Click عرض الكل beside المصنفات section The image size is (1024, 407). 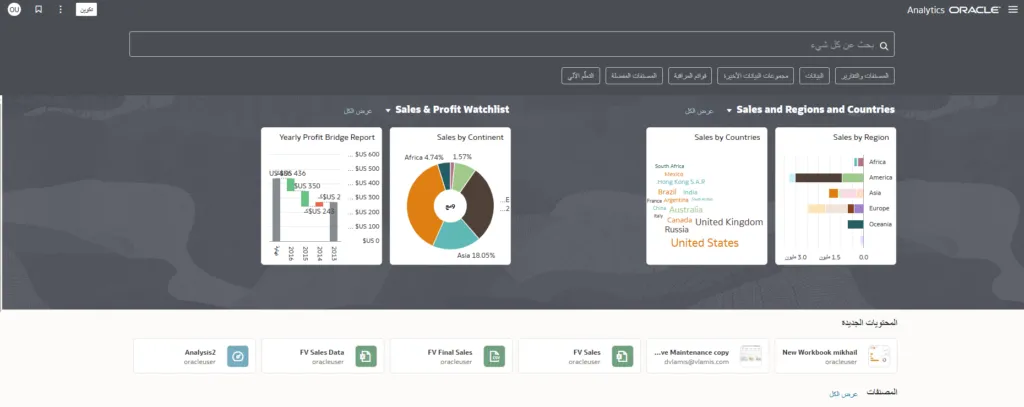point(844,395)
